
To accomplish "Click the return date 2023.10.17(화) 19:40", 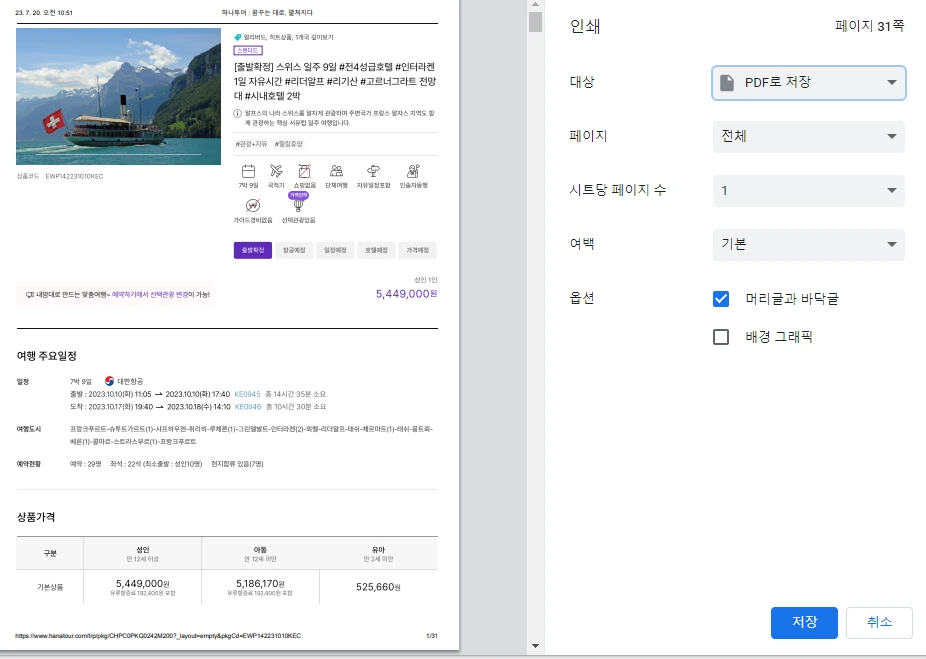I will (x=121, y=407).
